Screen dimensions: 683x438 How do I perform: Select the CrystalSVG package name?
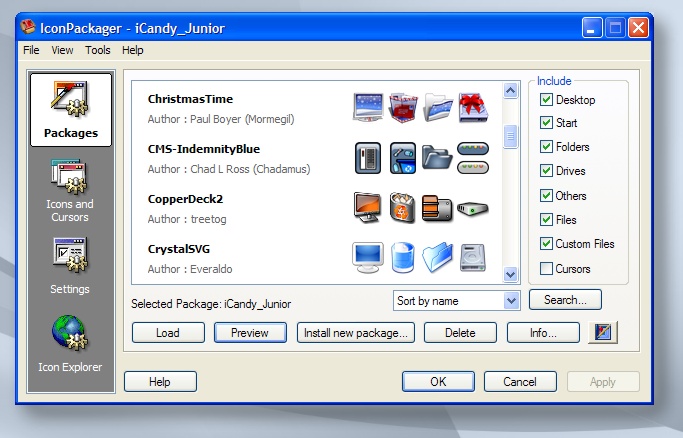(x=179, y=249)
